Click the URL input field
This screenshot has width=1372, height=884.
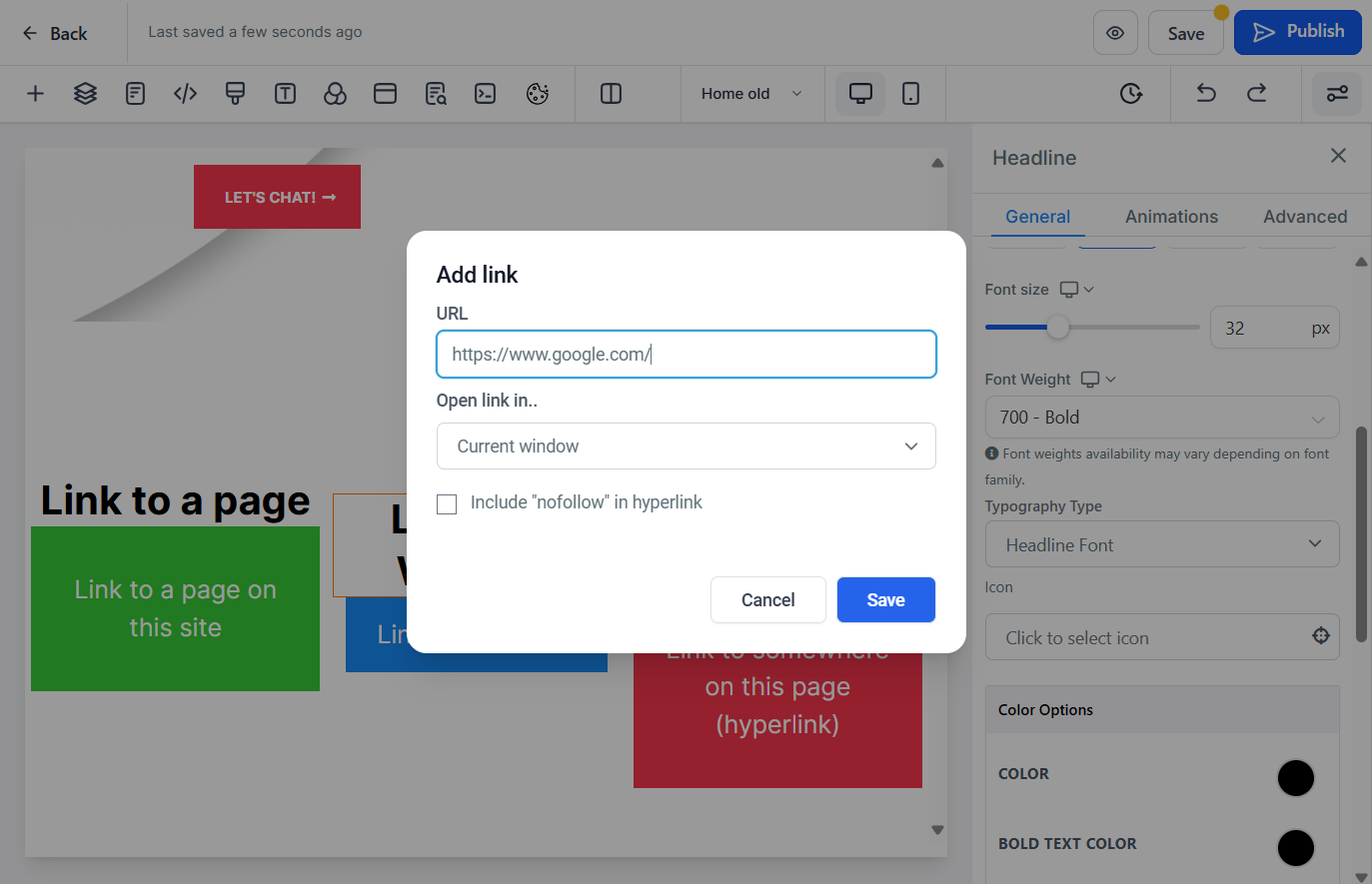click(686, 355)
